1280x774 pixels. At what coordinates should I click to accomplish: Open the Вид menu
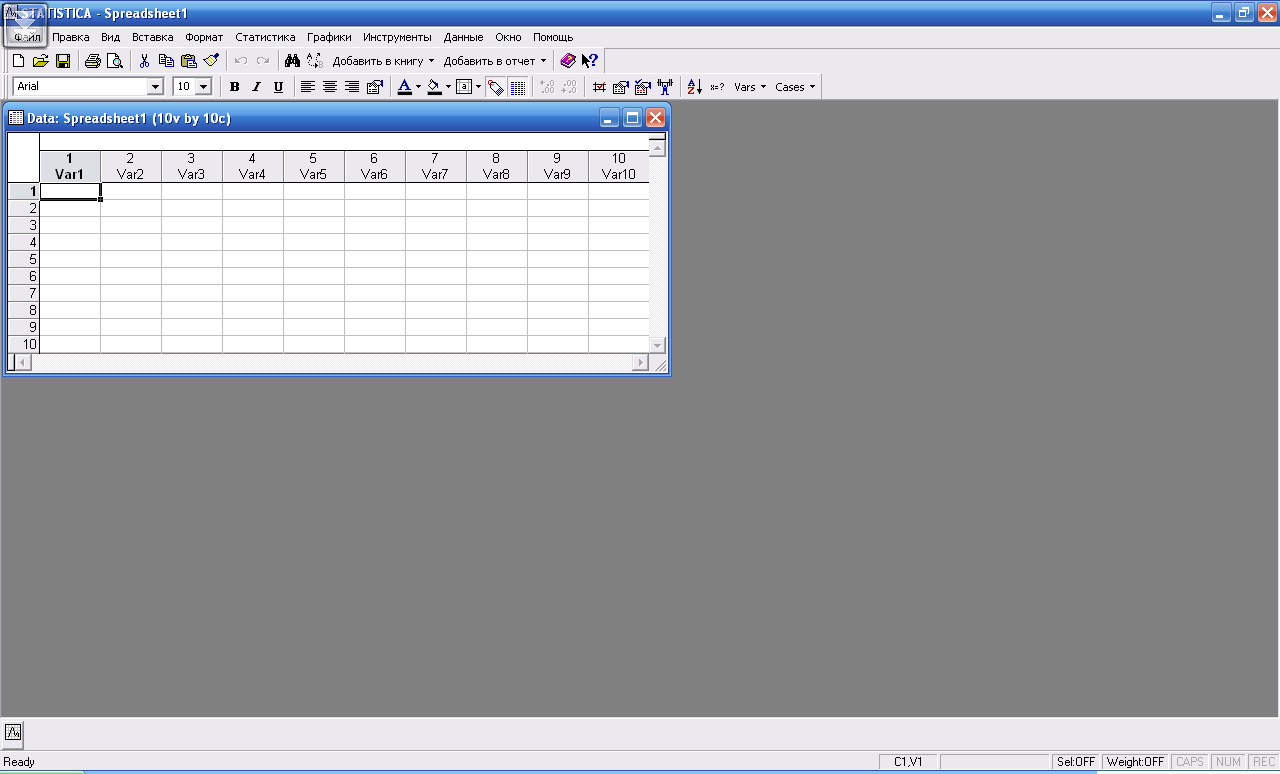point(110,37)
